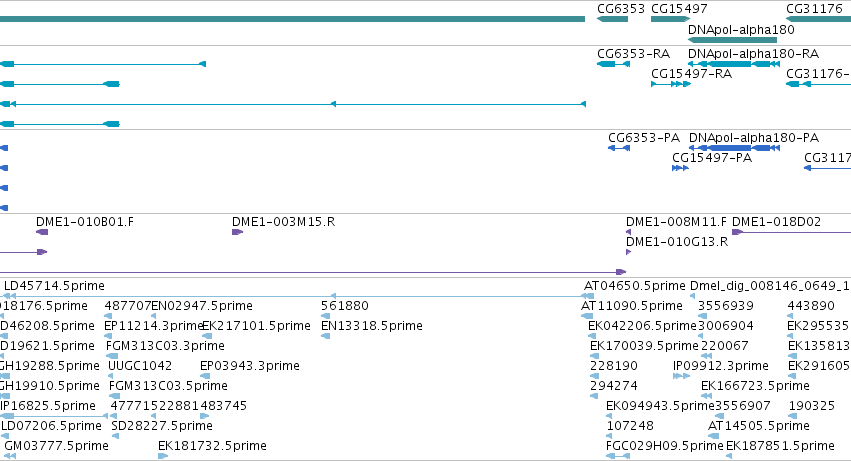Select BAC end DME1-010B01.F
This screenshot has height=461, width=851.
point(85,222)
